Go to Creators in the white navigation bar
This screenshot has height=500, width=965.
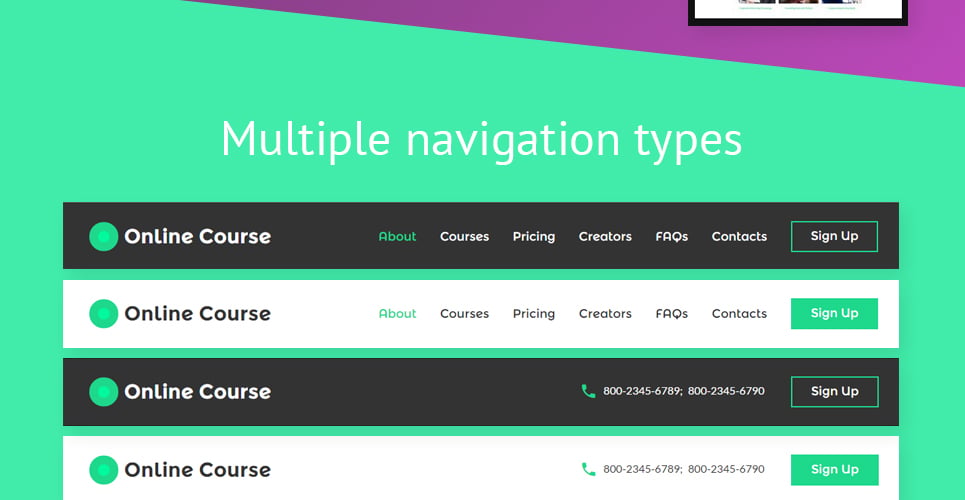(605, 313)
